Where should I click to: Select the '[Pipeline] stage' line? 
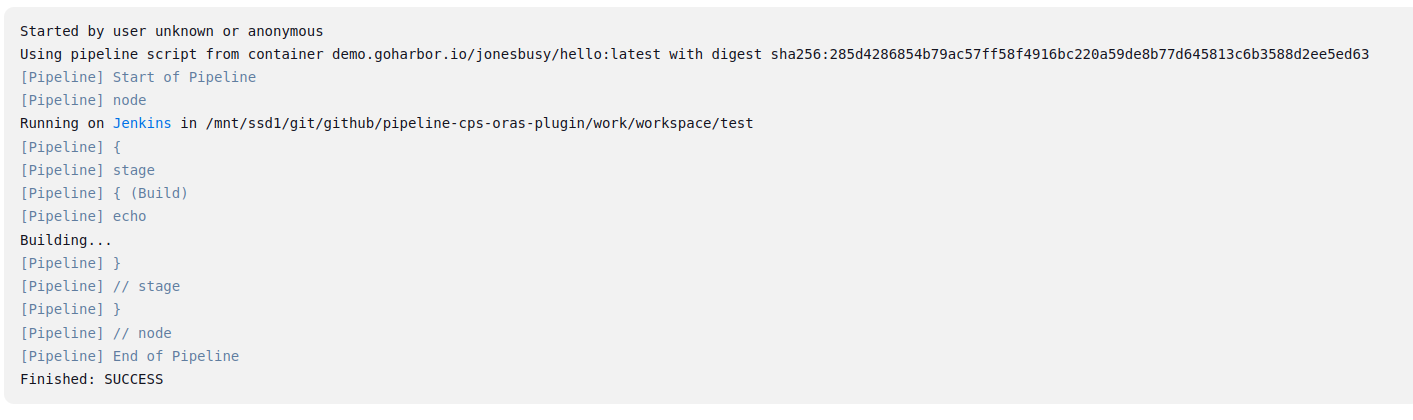click(x=87, y=170)
